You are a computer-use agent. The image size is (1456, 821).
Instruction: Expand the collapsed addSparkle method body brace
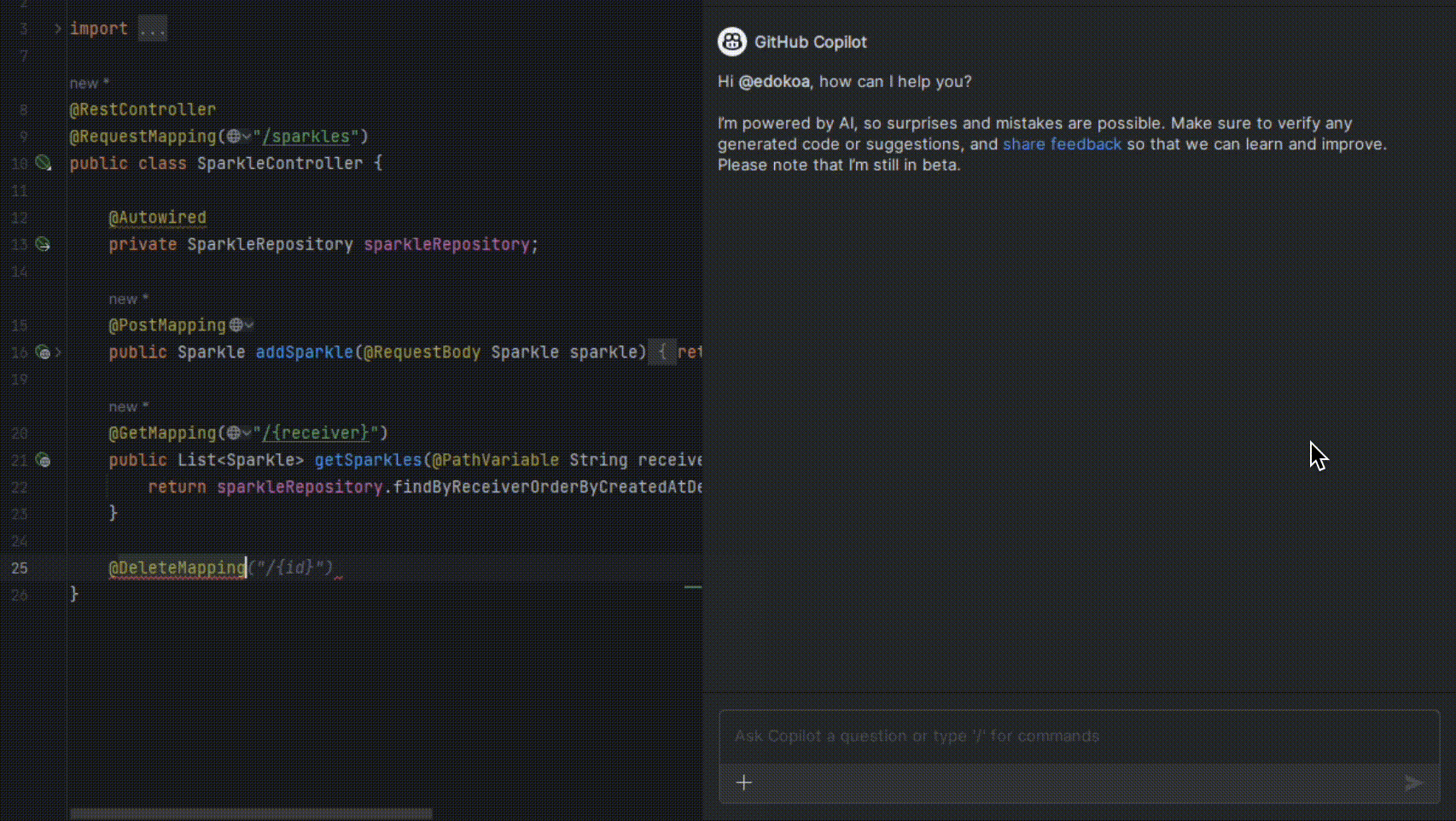click(x=662, y=352)
